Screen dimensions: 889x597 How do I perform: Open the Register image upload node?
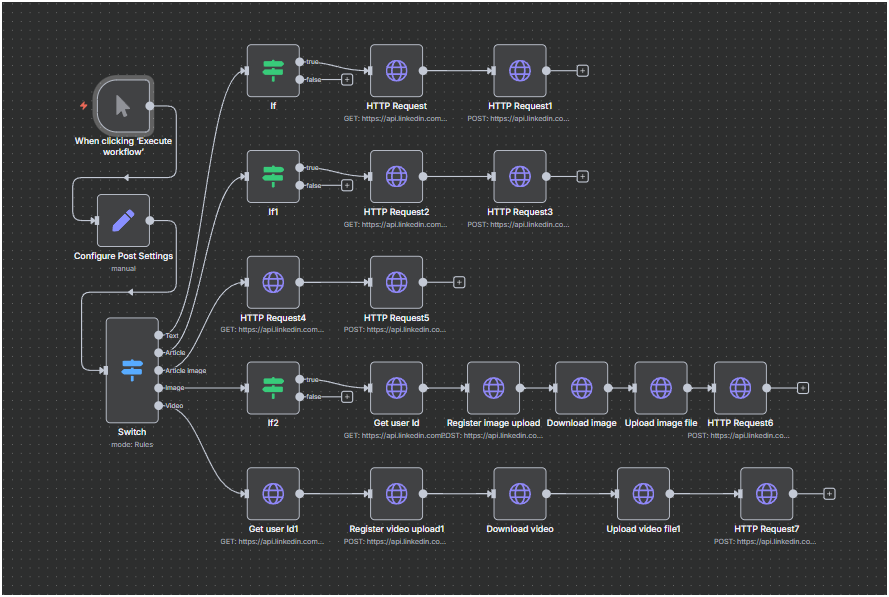pyautogui.click(x=493, y=388)
